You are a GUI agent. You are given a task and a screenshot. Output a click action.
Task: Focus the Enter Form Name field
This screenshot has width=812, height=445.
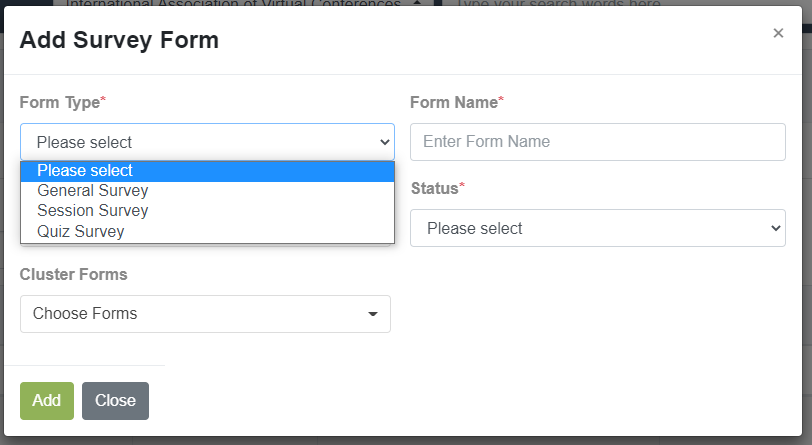click(x=598, y=142)
